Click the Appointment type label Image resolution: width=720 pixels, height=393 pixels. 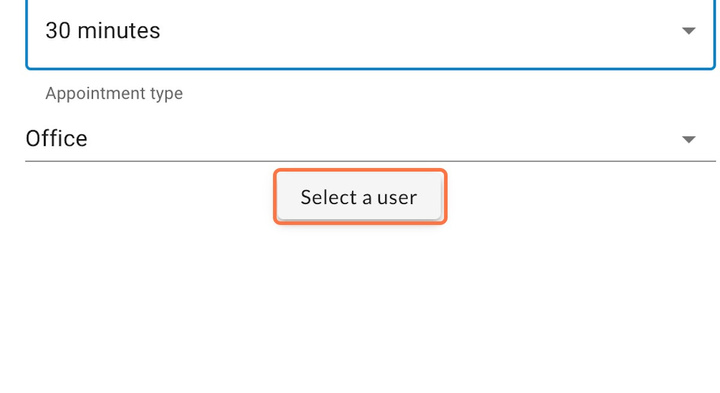click(114, 93)
